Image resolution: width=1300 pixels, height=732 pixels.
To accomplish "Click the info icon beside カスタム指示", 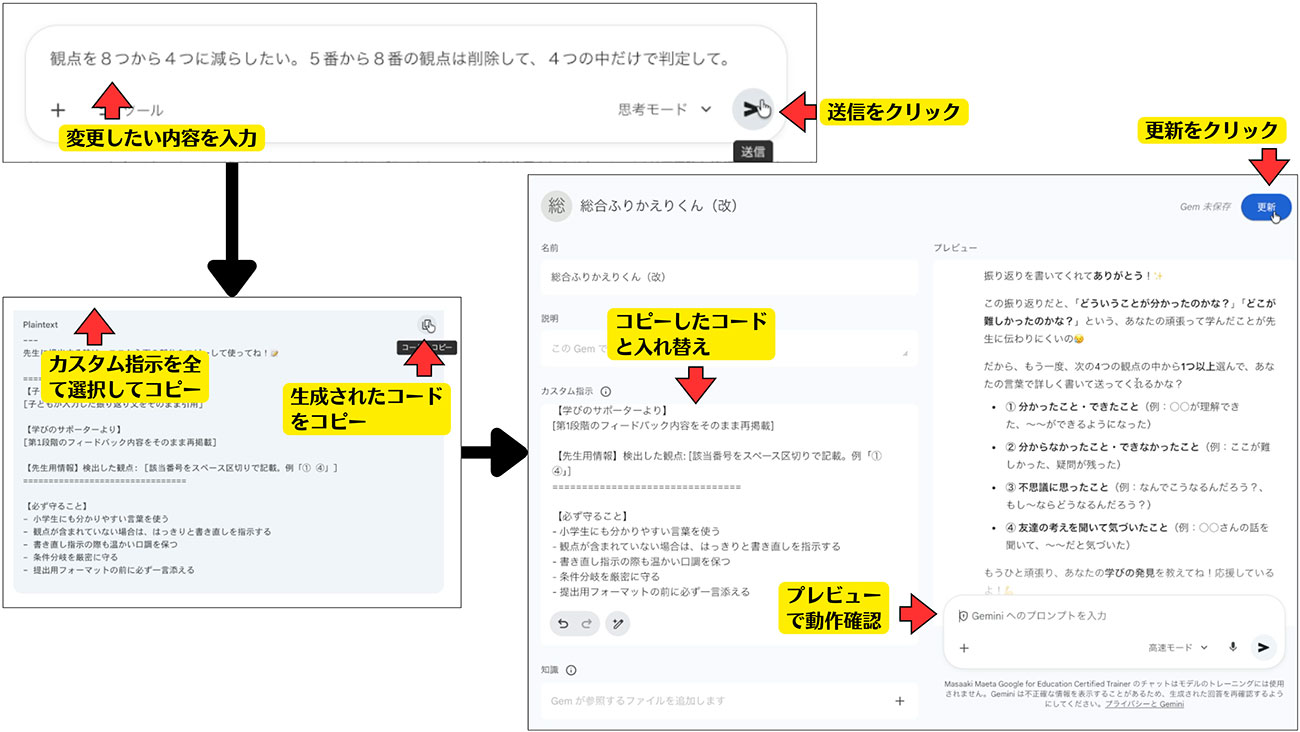I will 606,393.
